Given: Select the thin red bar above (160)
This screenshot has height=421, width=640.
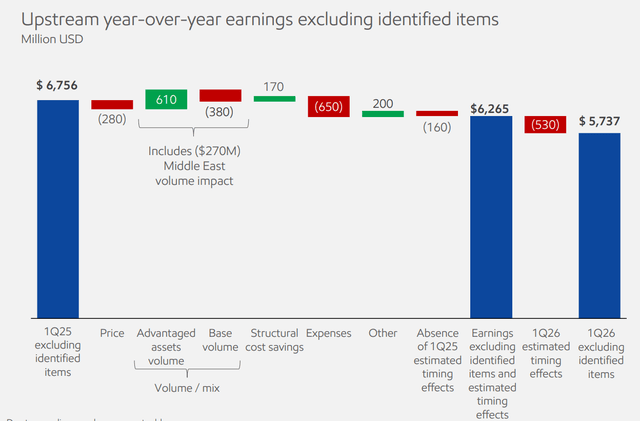Looking at the screenshot, I should click(437, 113).
